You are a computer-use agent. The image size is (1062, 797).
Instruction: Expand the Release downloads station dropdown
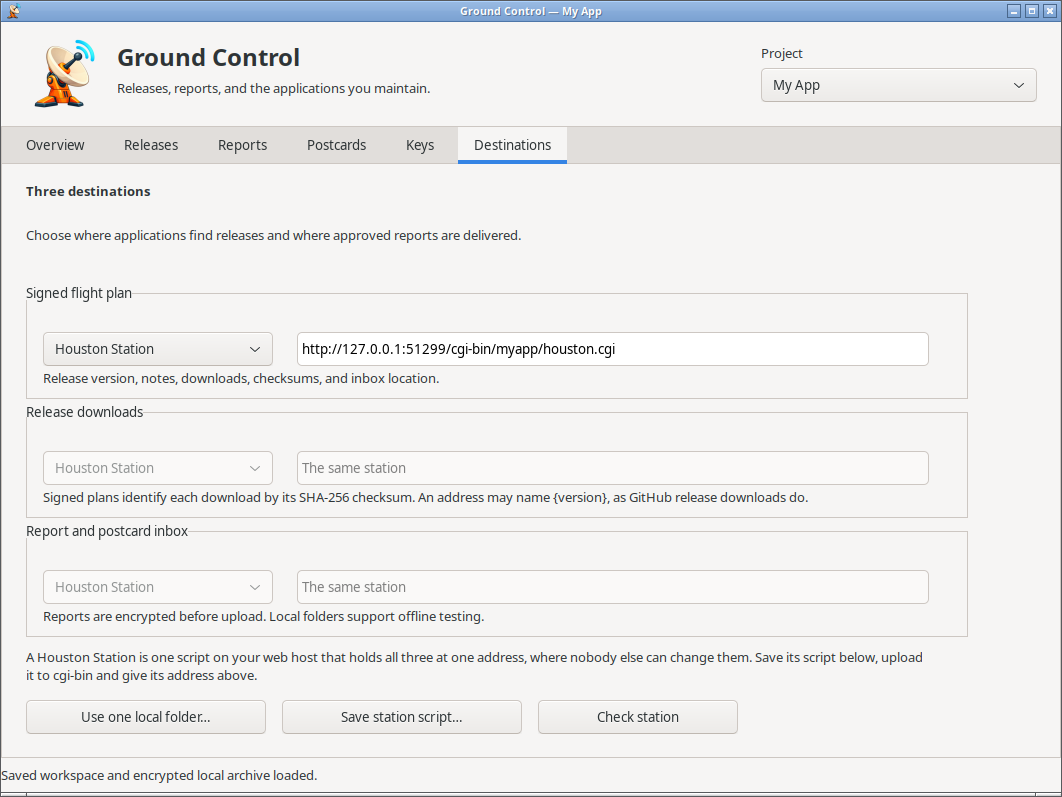(158, 469)
